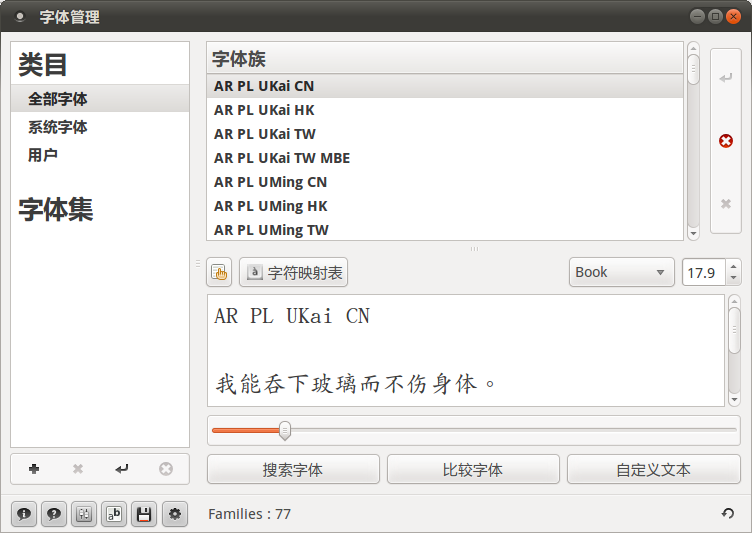Click the 比较字体 button
The width and height of the screenshot is (752, 533).
(x=473, y=469)
